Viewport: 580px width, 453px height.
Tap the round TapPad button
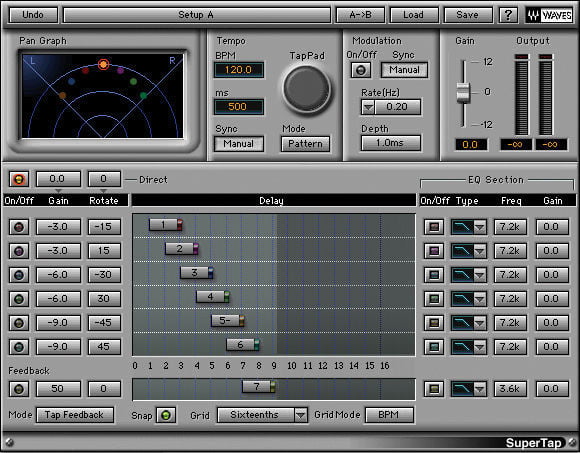point(306,89)
